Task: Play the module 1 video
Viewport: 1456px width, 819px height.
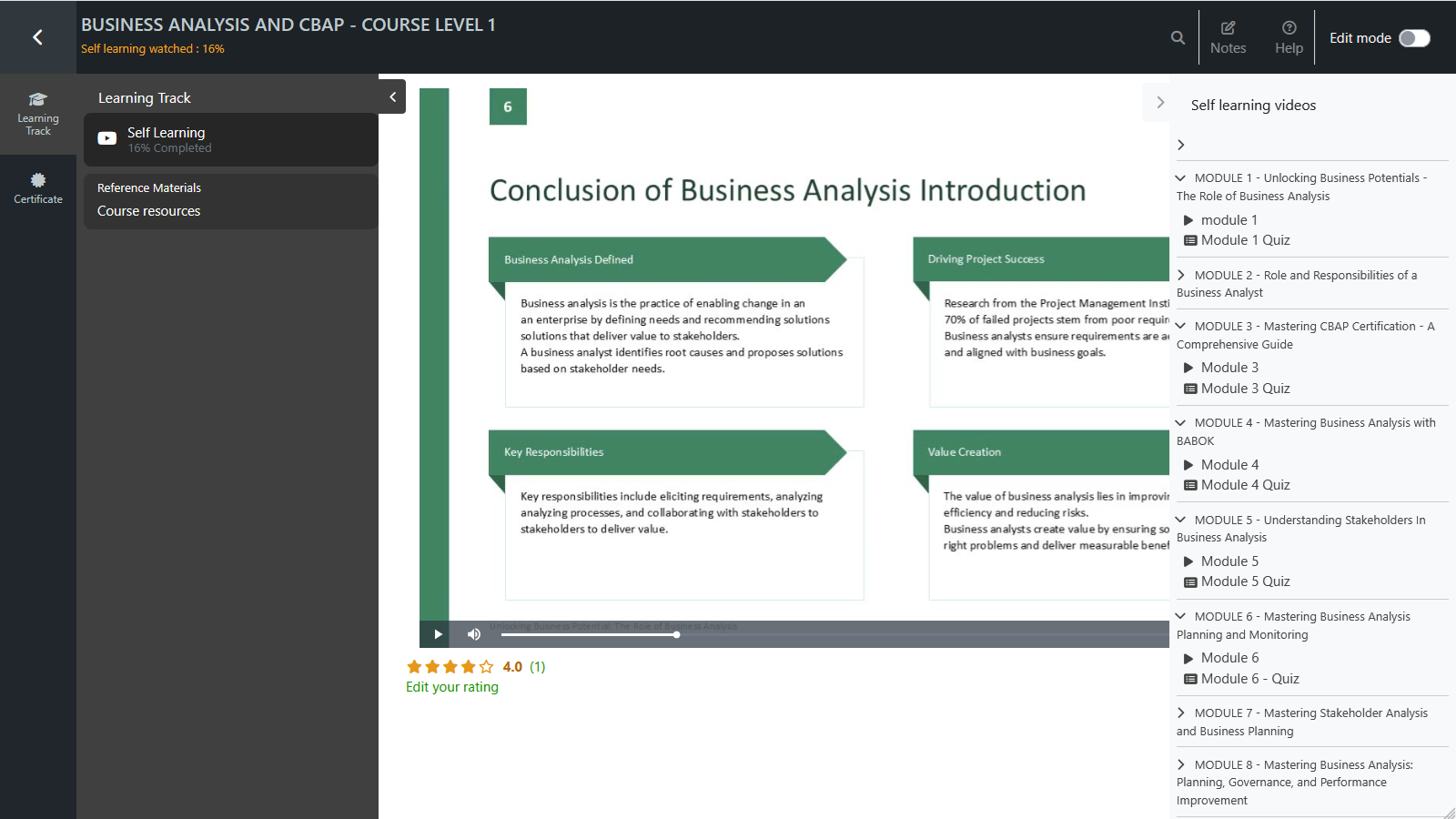Action: (x=1220, y=220)
